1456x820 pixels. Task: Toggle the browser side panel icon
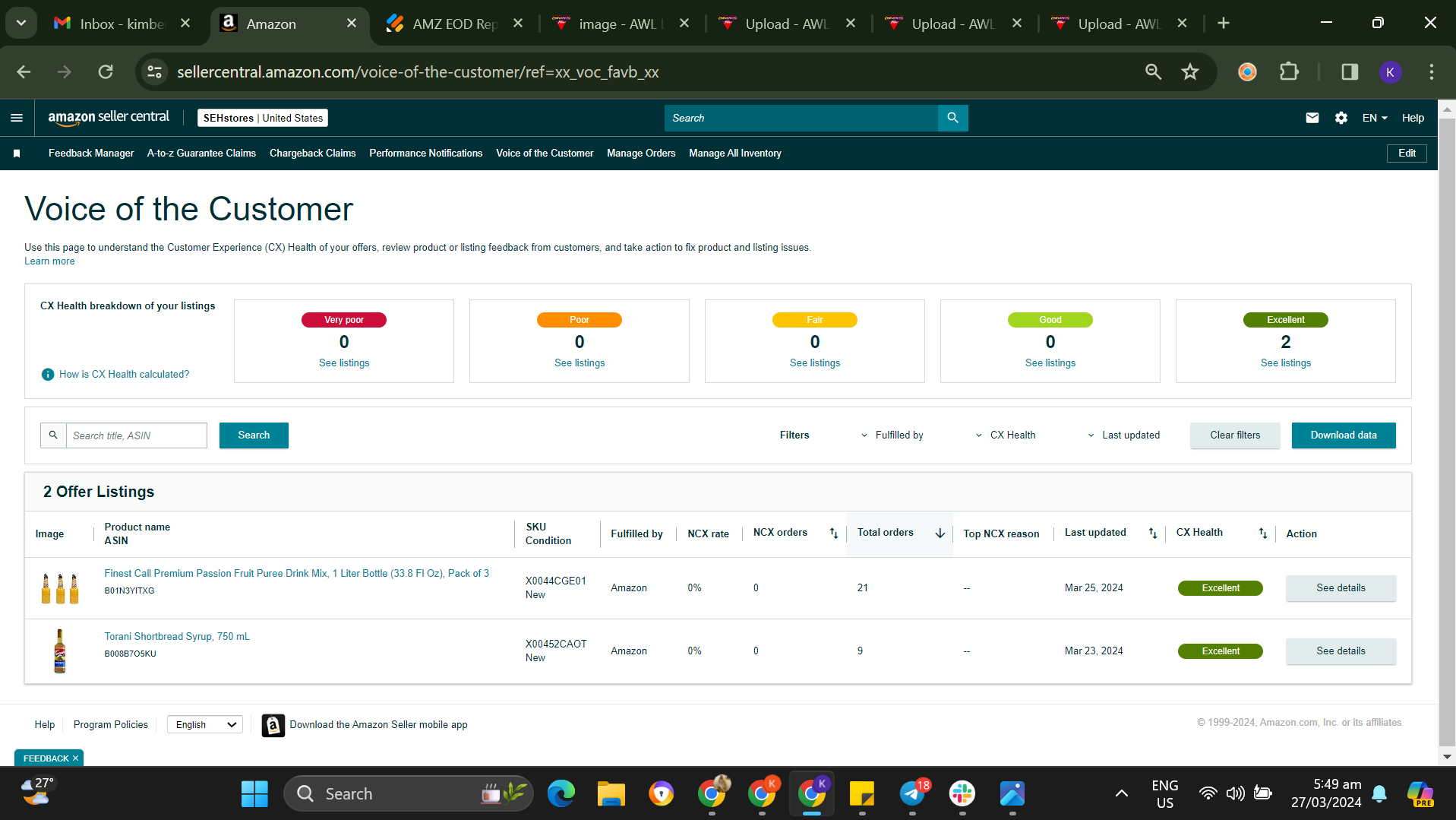1350,72
